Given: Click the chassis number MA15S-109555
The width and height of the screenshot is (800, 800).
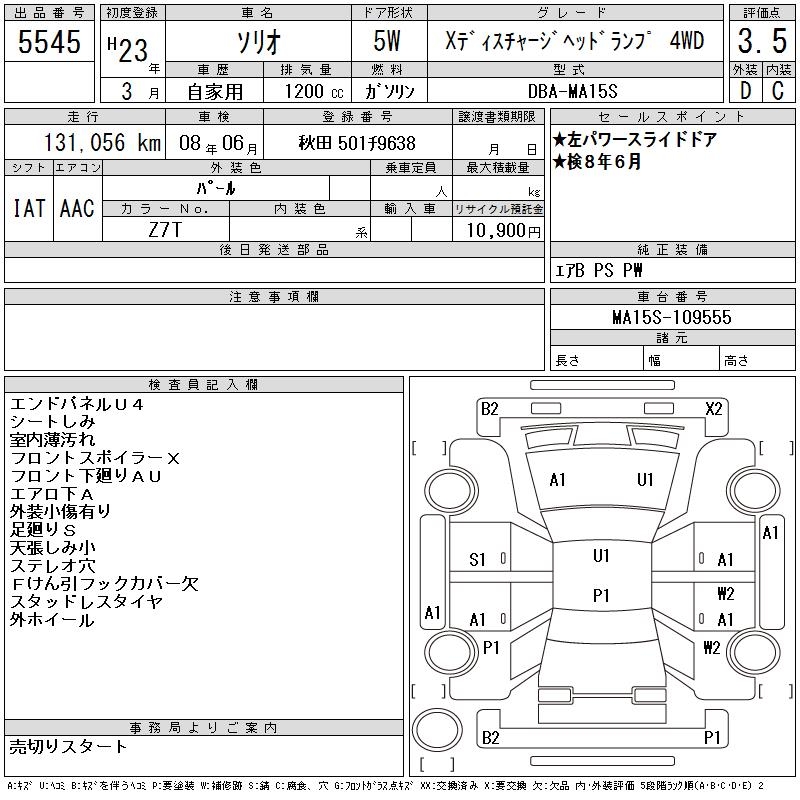Looking at the screenshot, I should click(x=672, y=317).
